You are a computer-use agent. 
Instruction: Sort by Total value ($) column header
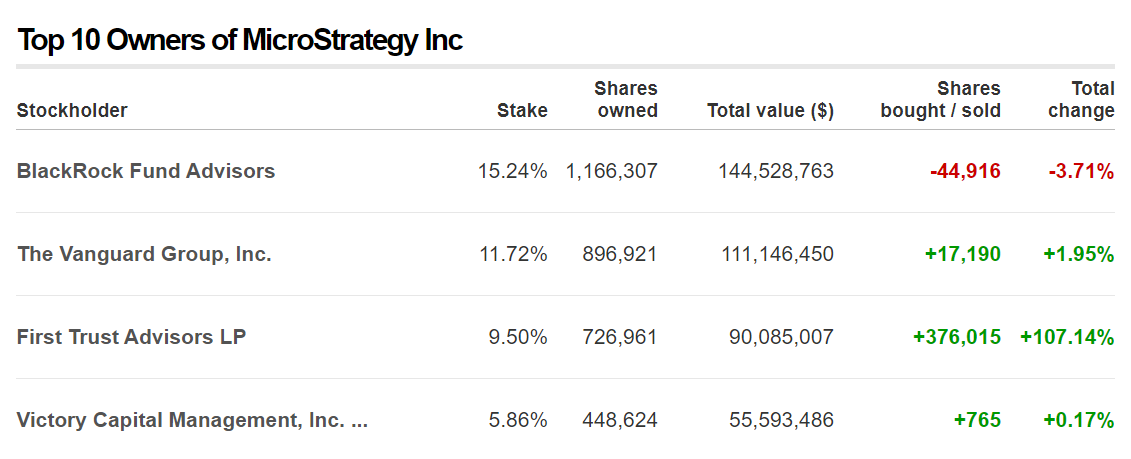[770, 110]
